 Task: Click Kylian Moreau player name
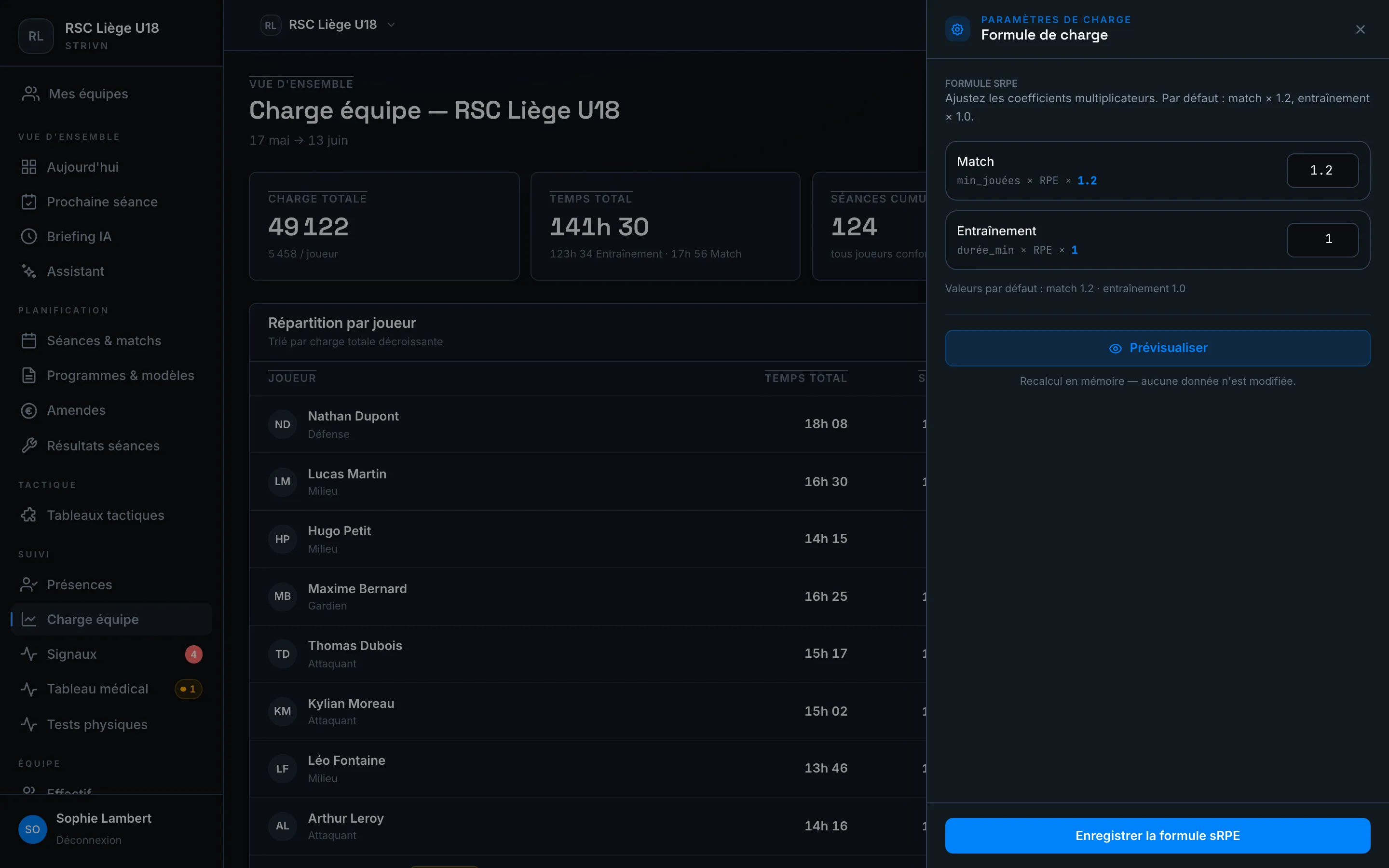351,704
